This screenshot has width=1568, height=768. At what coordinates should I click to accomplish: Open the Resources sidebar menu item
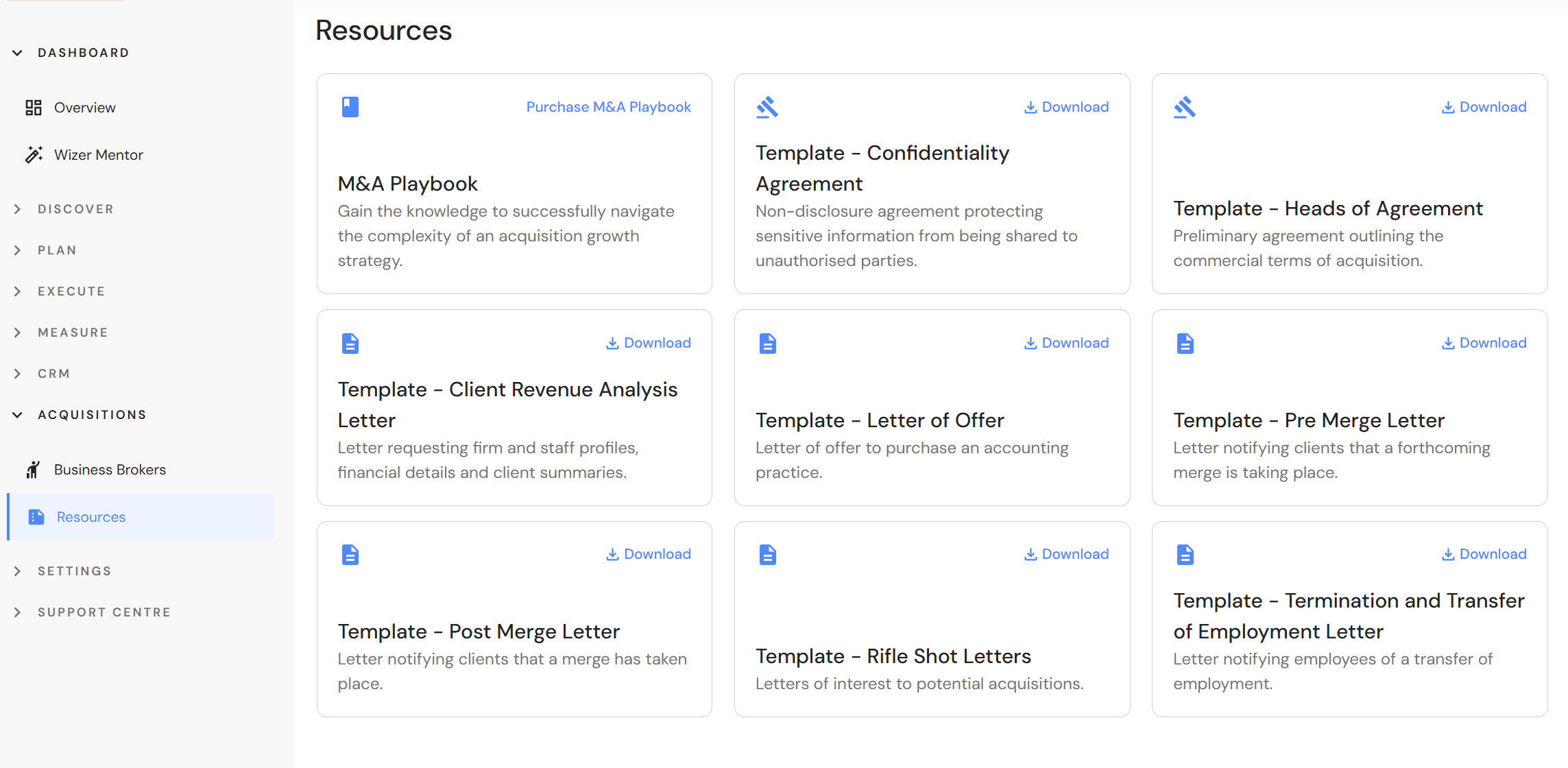tap(91, 517)
